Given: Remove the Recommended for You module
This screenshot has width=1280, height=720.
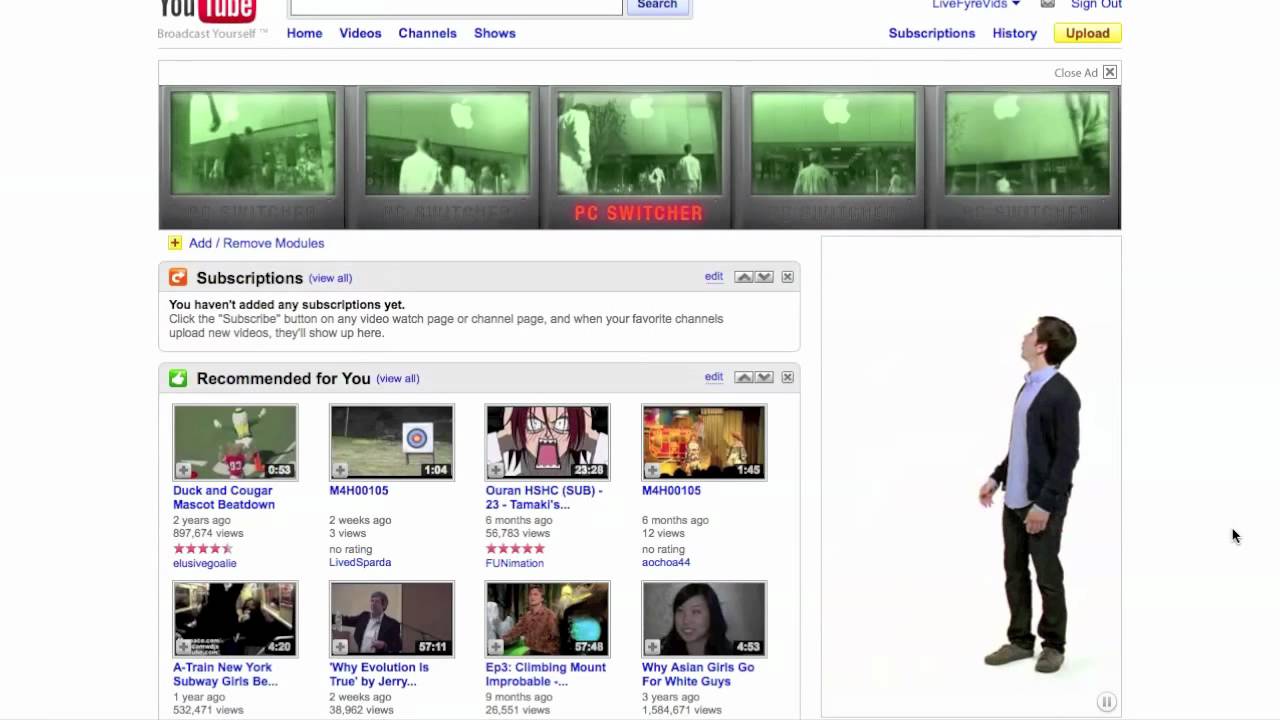Looking at the screenshot, I should pyautogui.click(x=788, y=377).
